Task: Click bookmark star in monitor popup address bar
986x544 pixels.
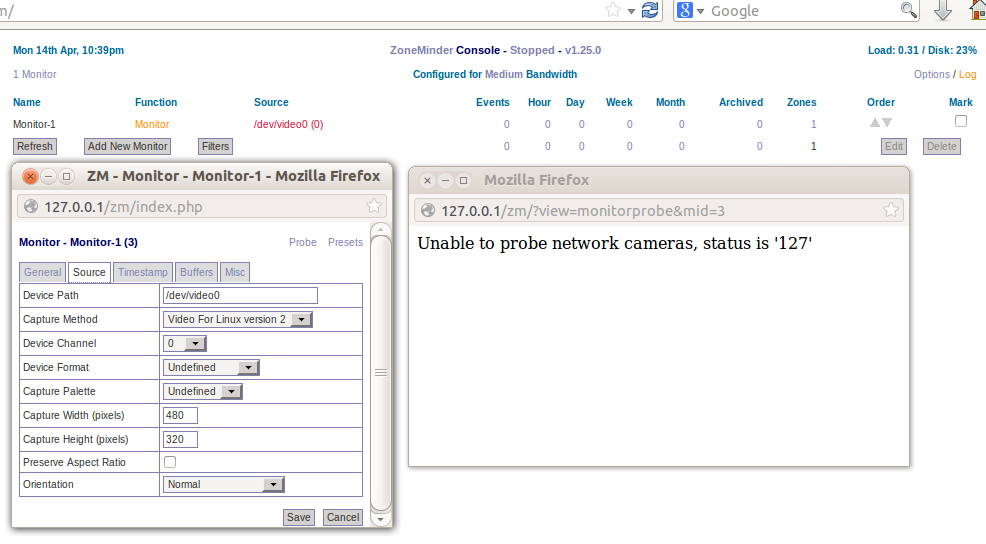Action: coord(374,206)
